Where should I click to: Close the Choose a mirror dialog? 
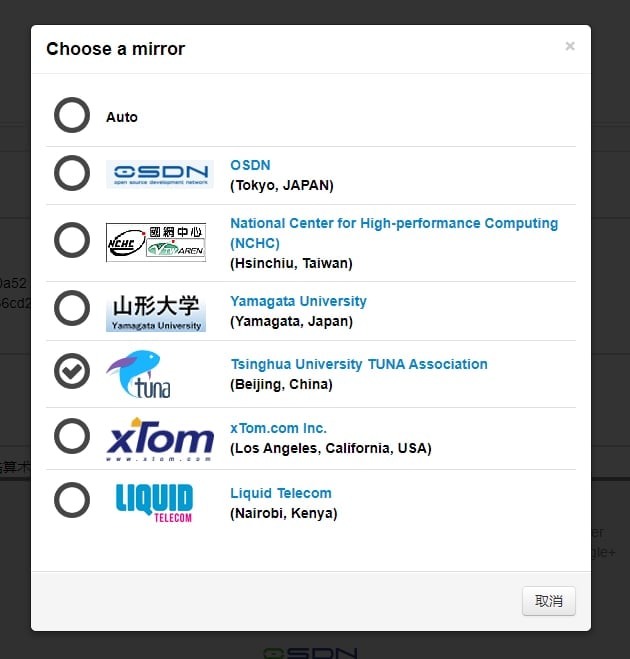pos(570,46)
